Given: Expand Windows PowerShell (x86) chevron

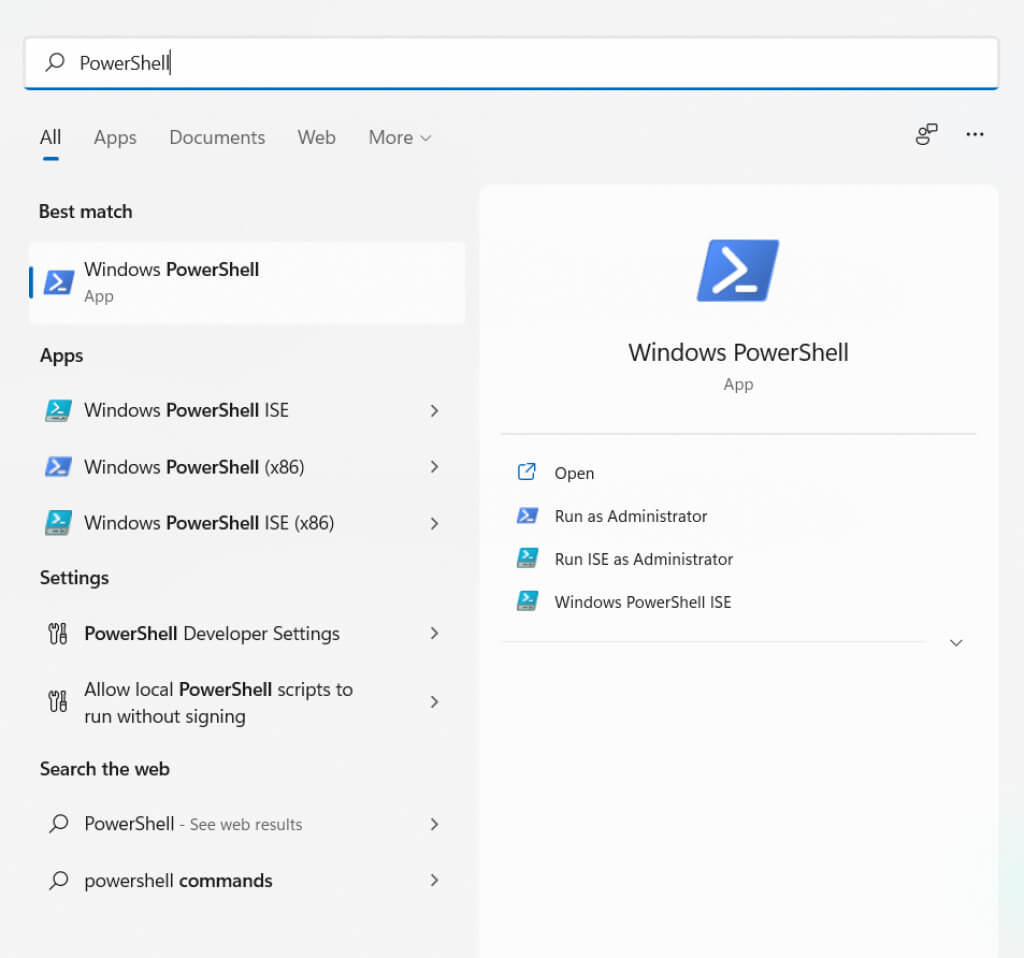Looking at the screenshot, I should click(x=434, y=467).
